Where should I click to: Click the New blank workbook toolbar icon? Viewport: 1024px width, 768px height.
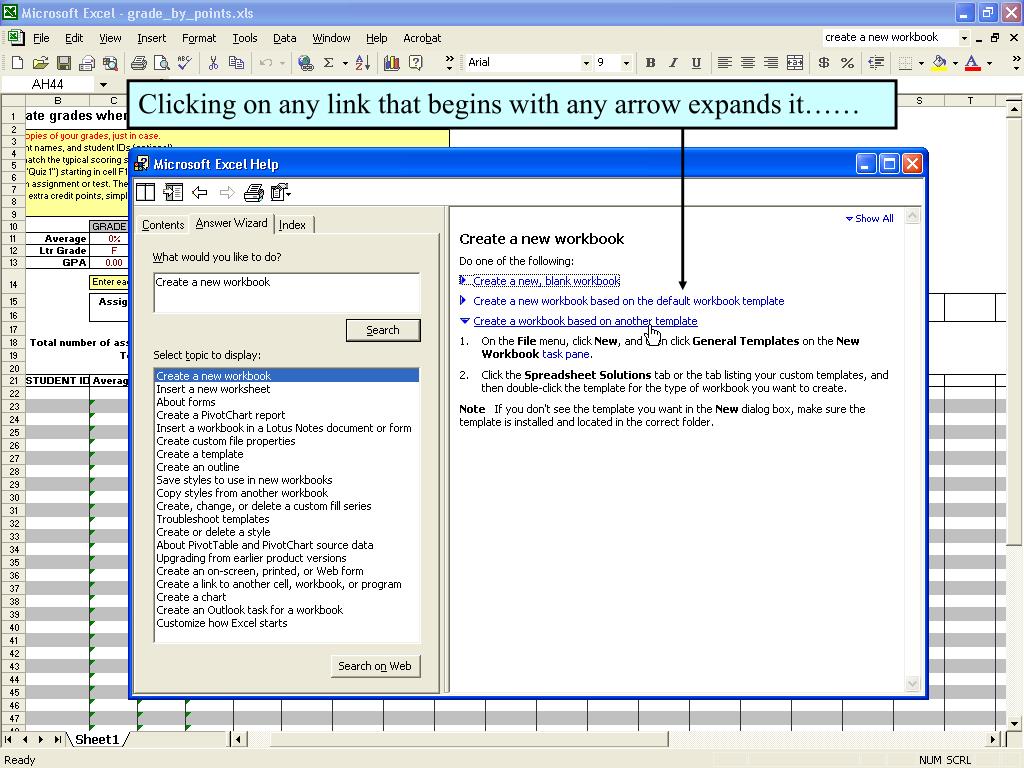pyautogui.click(x=18, y=63)
